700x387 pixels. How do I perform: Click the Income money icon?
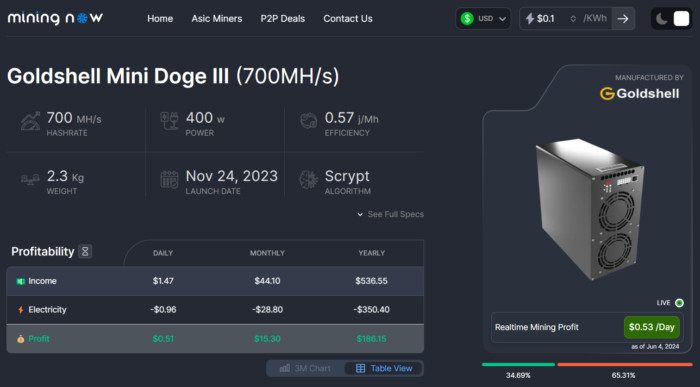point(21,281)
